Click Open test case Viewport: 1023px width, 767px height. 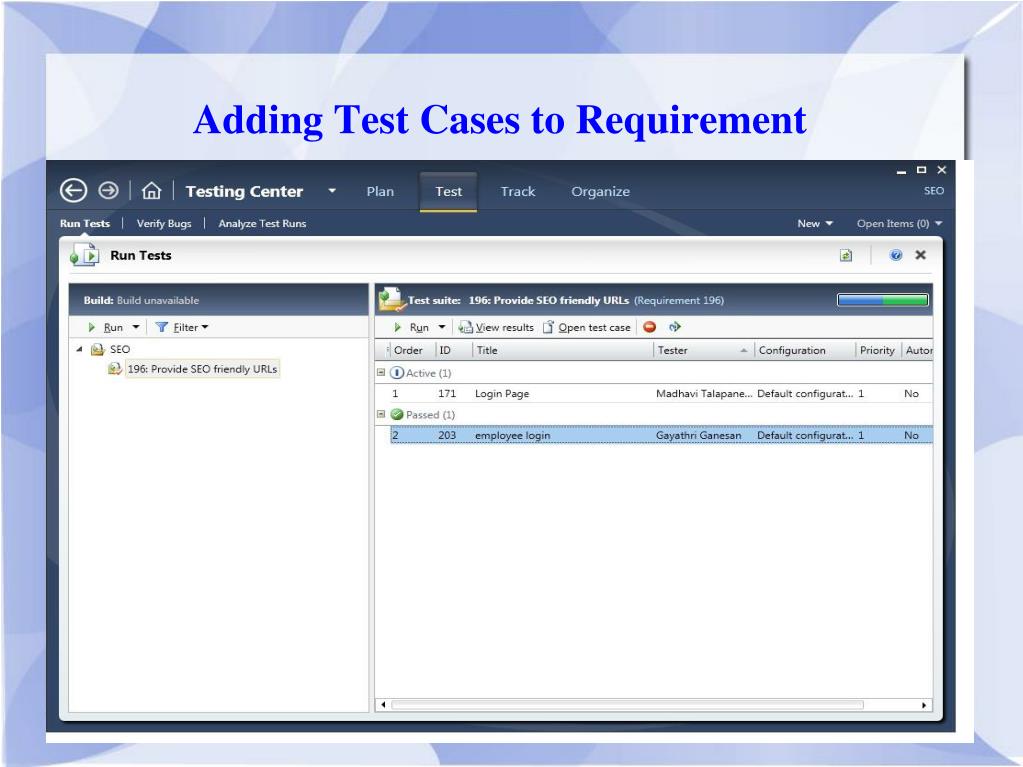[587, 327]
